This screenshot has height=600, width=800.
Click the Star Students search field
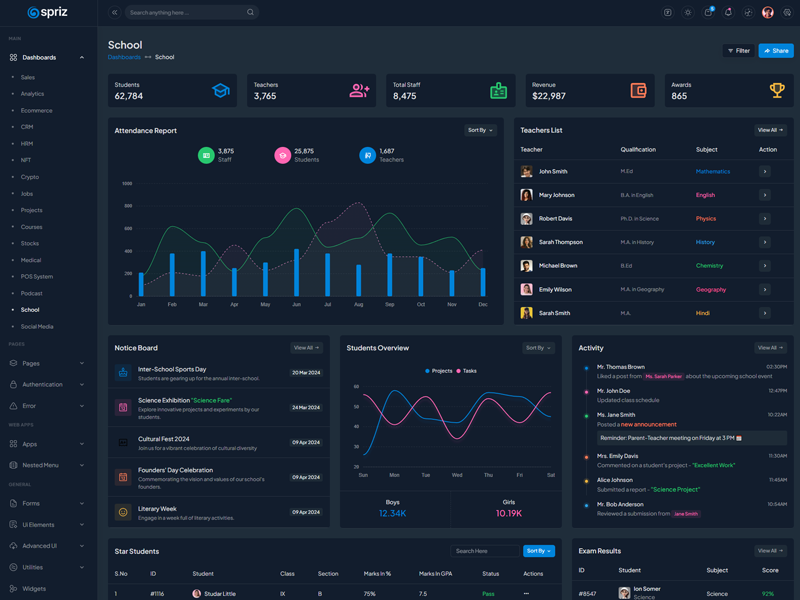[x=484, y=551]
